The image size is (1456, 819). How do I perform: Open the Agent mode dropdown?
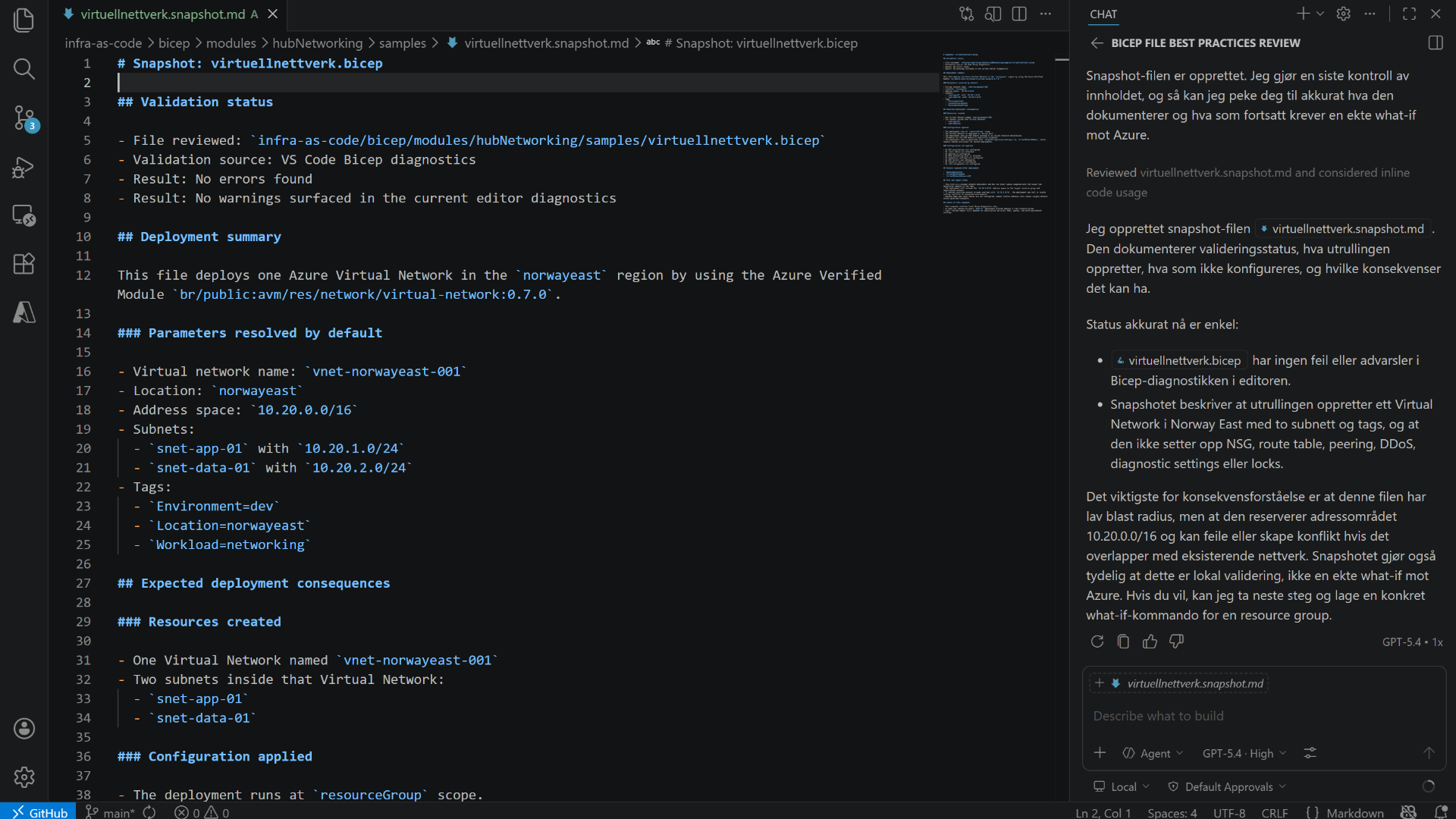tap(1153, 753)
